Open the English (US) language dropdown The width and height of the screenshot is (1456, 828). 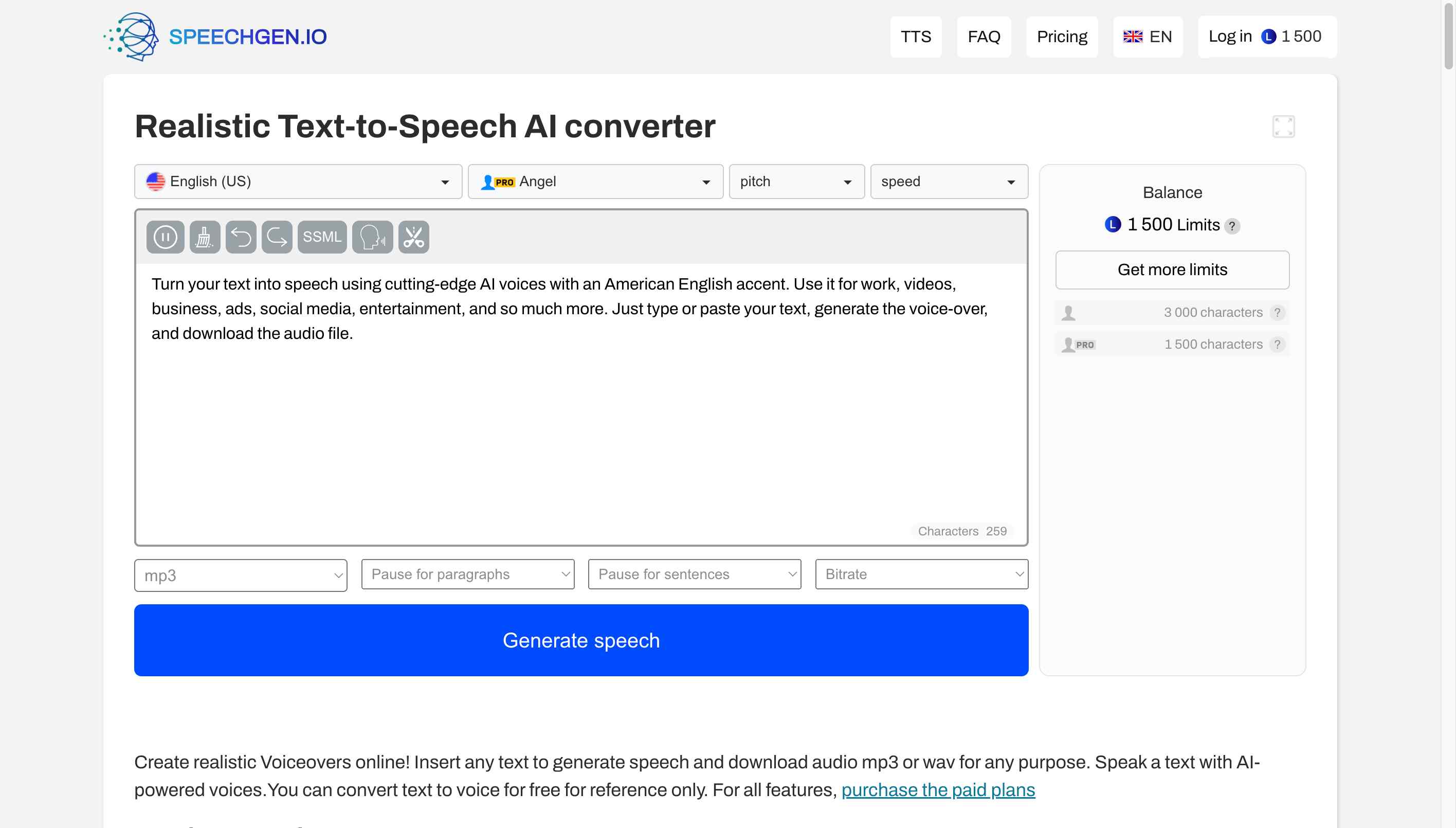[x=298, y=182]
